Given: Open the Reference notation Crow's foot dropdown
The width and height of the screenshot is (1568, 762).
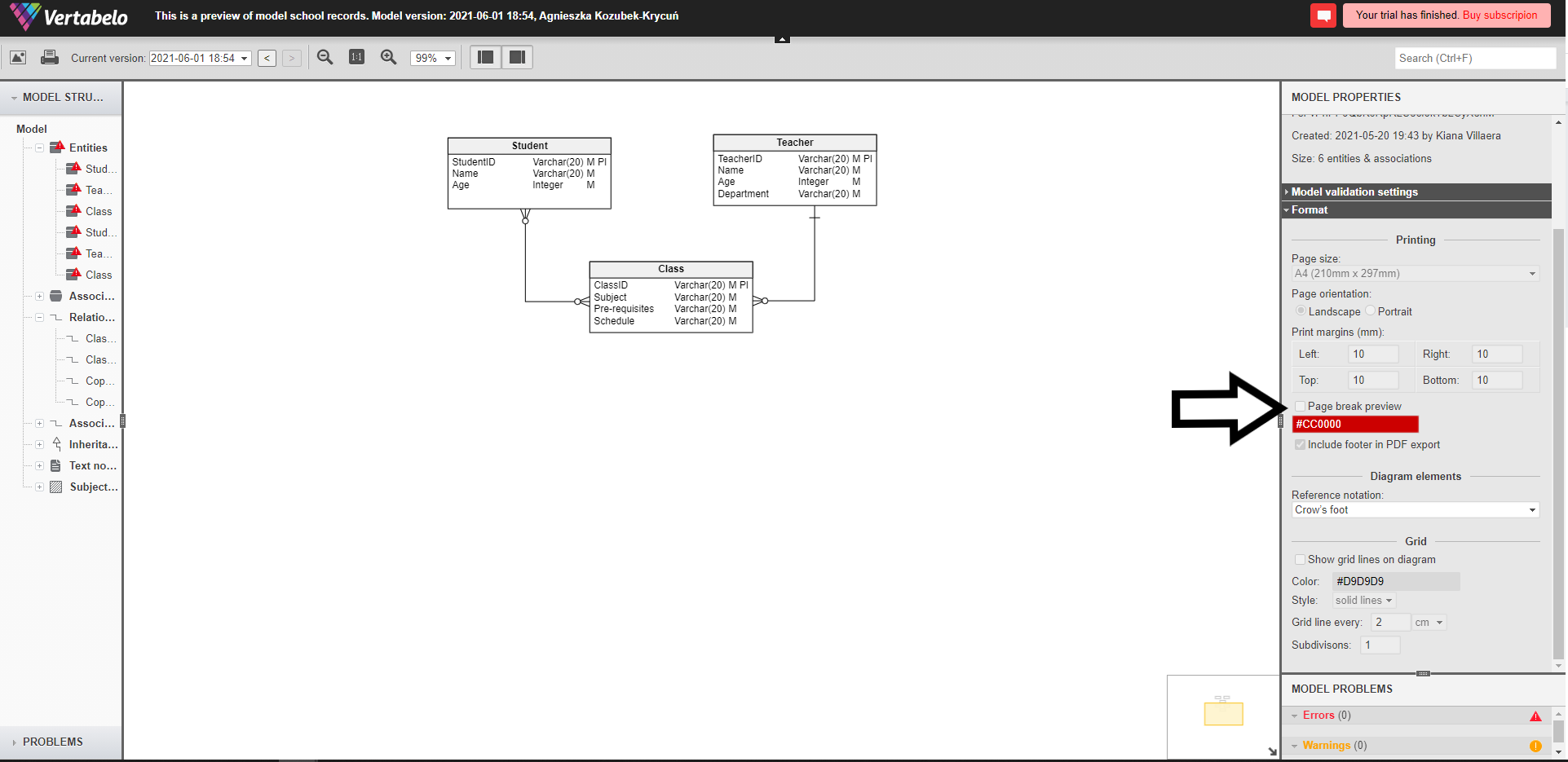Looking at the screenshot, I should (1416, 510).
